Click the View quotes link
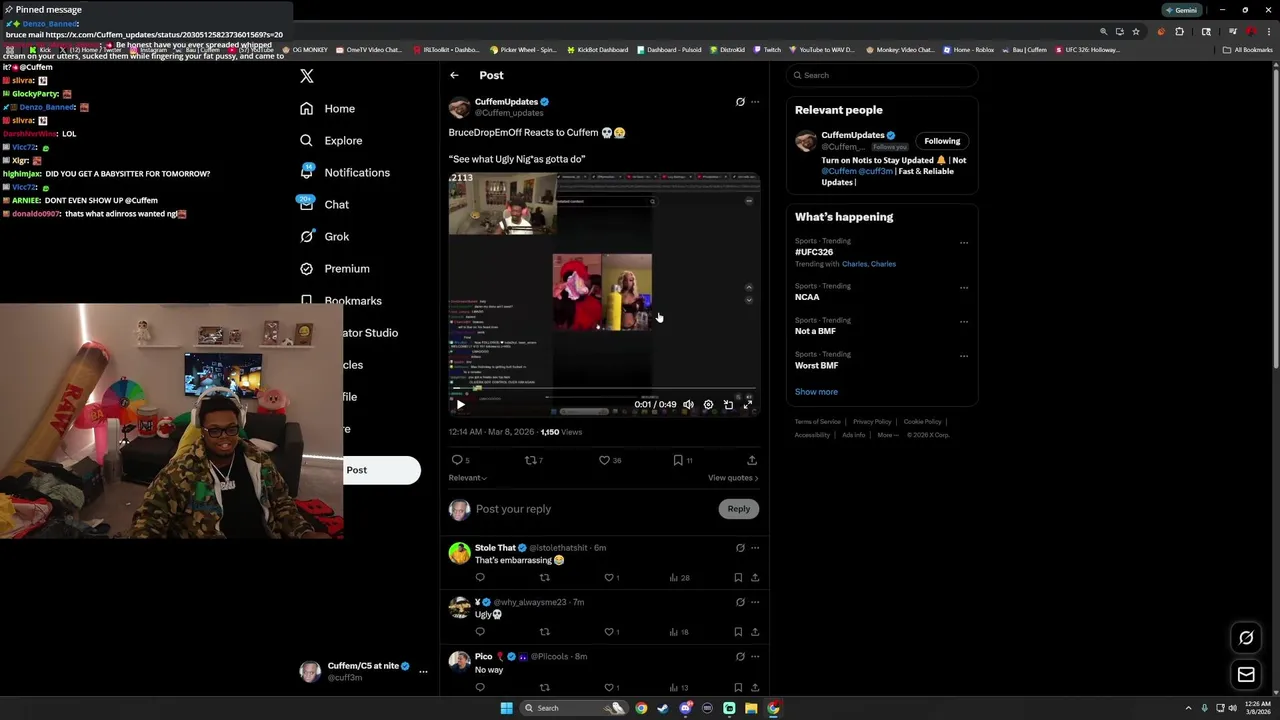The height and width of the screenshot is (720, 1280). (x=733, y=478)
